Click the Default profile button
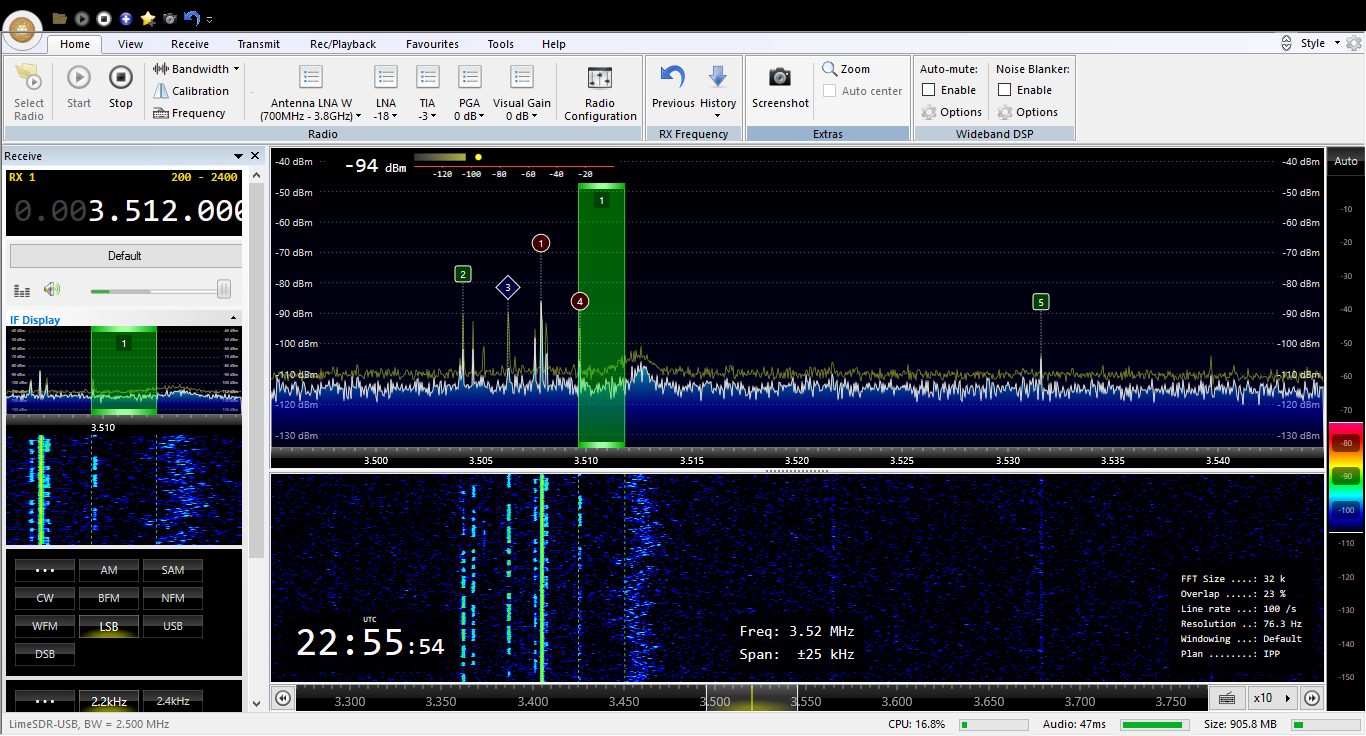The height and width of the screenshot is (736, 1366). point(125,256)
